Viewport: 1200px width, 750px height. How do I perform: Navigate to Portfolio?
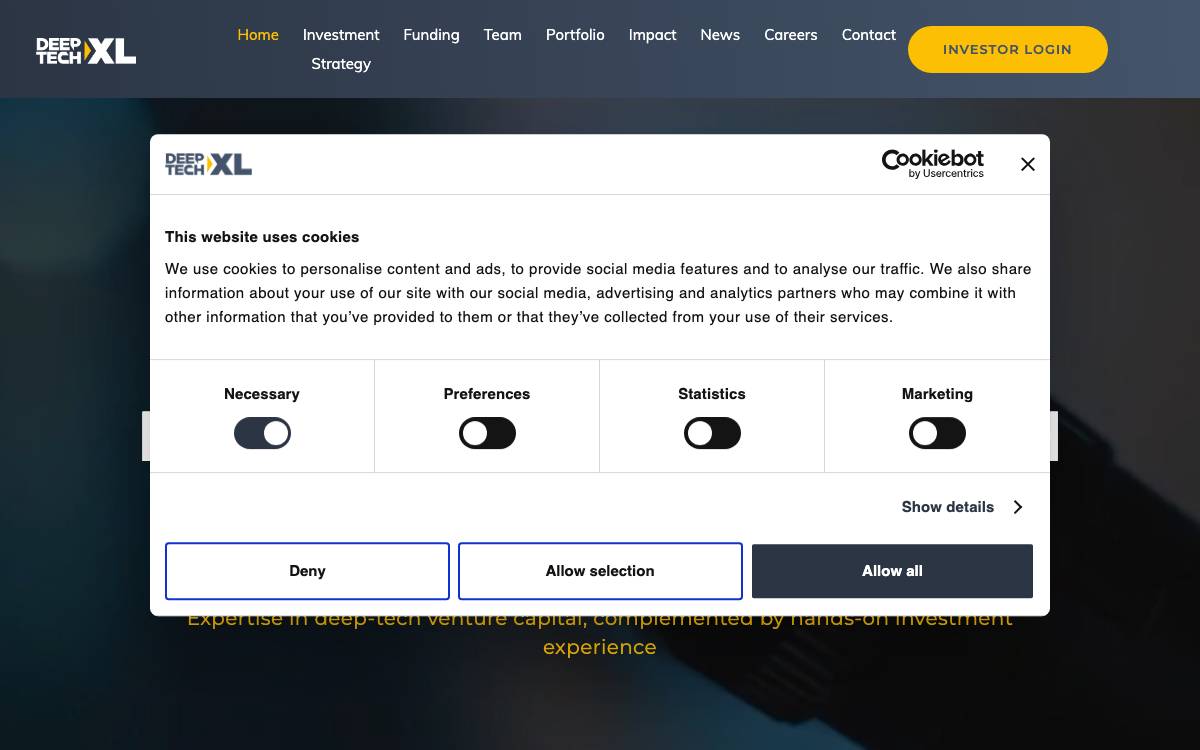[x=575, y=34]
